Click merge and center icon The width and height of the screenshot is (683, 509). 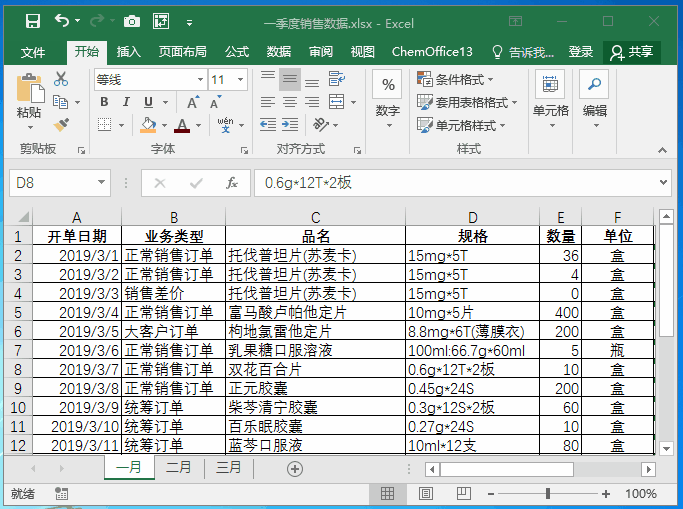(337, 102)
